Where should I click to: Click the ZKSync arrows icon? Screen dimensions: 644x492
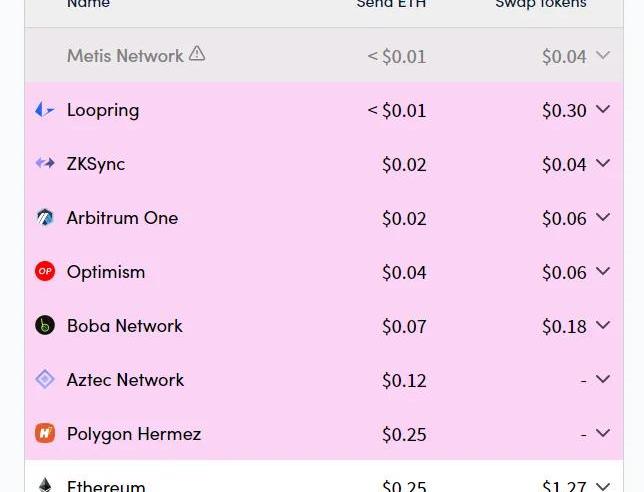coord(44,163)
